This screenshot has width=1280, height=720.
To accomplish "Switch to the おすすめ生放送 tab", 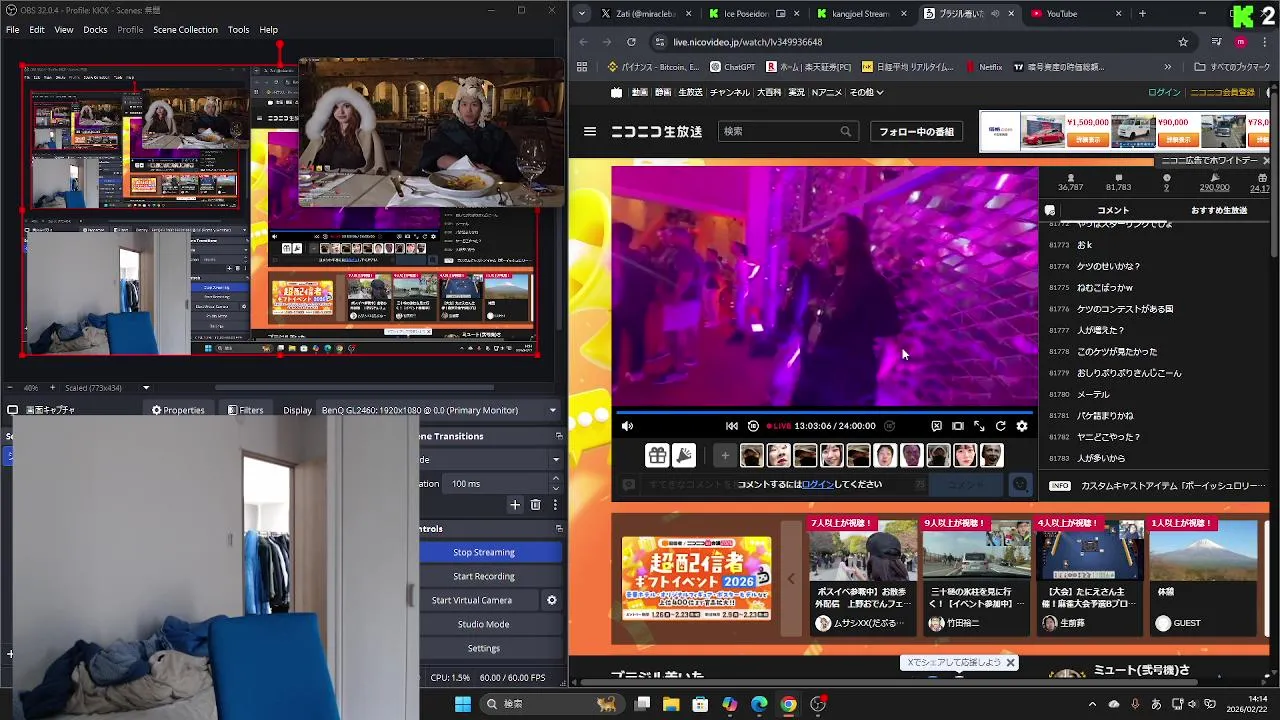I will click(1219, 210).
